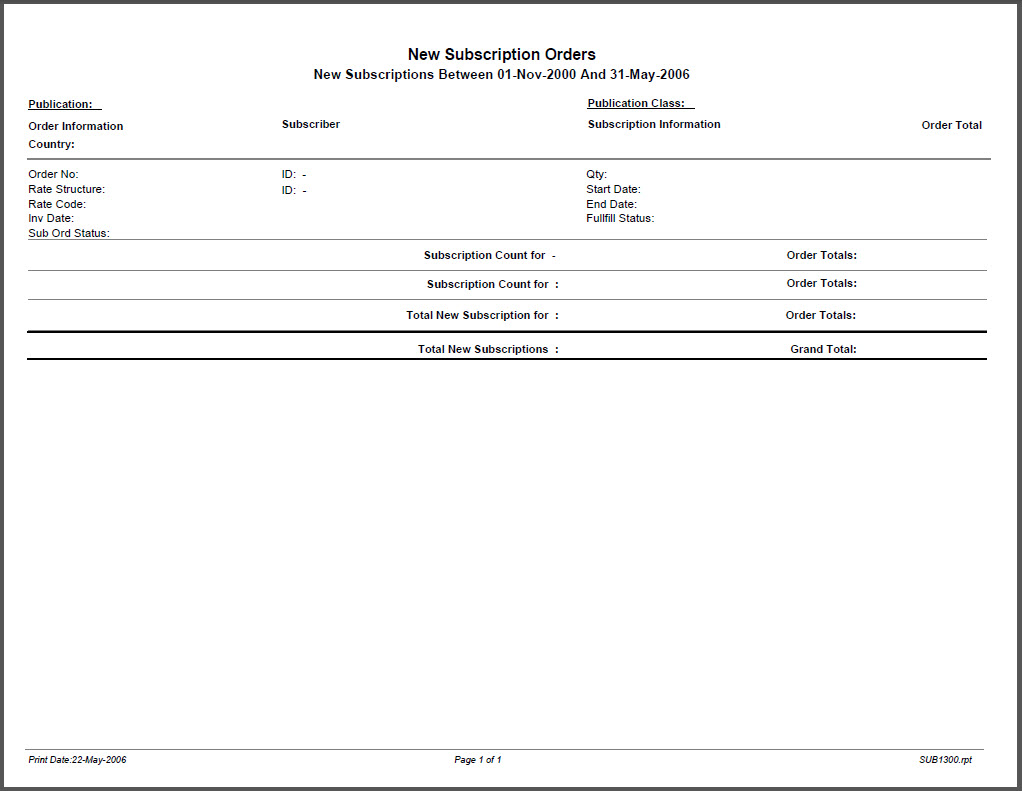Select 'Subscription Count for -' text
This screenshot has height=791, width=1022.
[489, 255]
